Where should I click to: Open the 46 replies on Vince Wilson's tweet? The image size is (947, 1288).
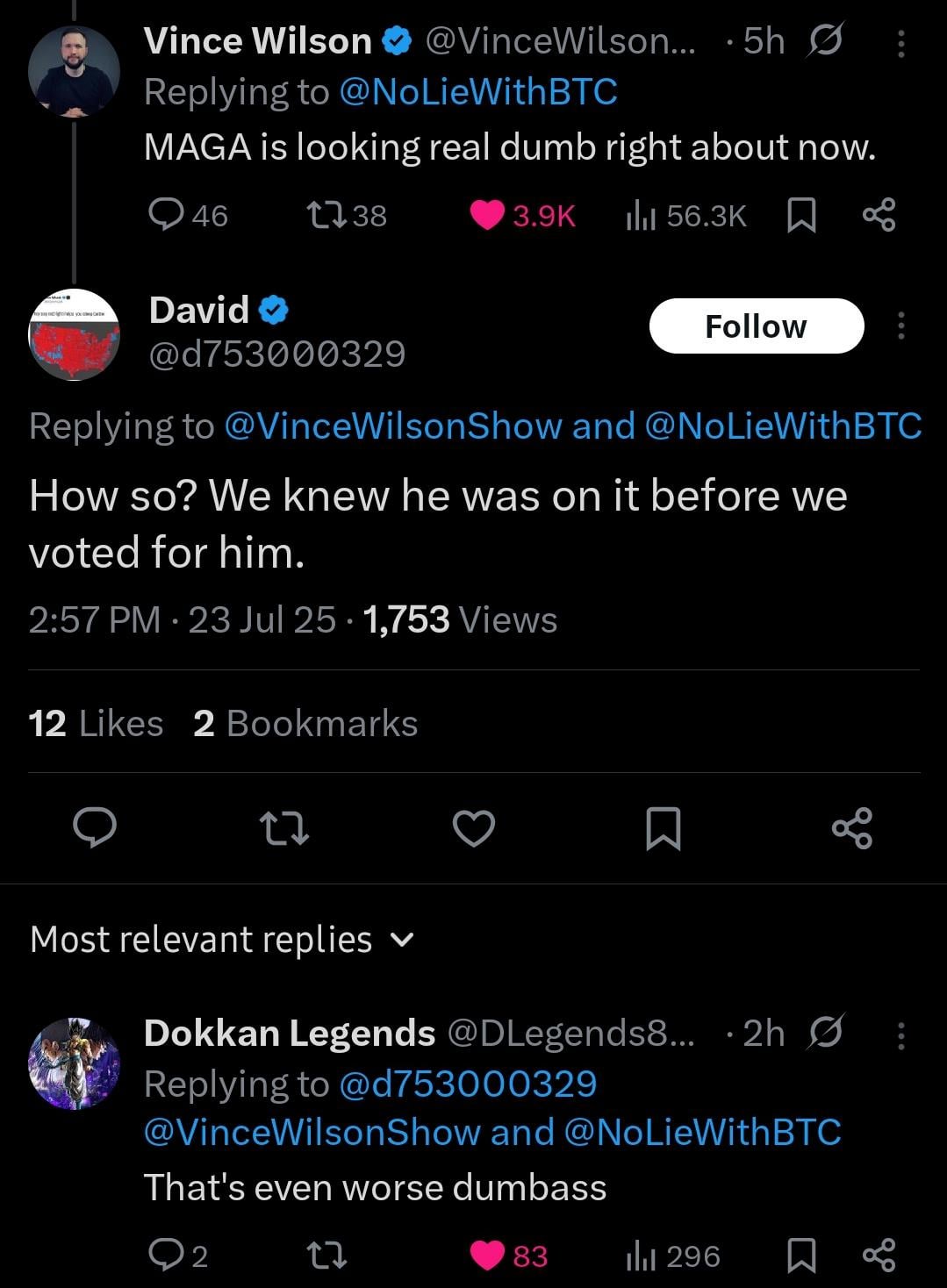pyautogui.click(x=189, y=216)
